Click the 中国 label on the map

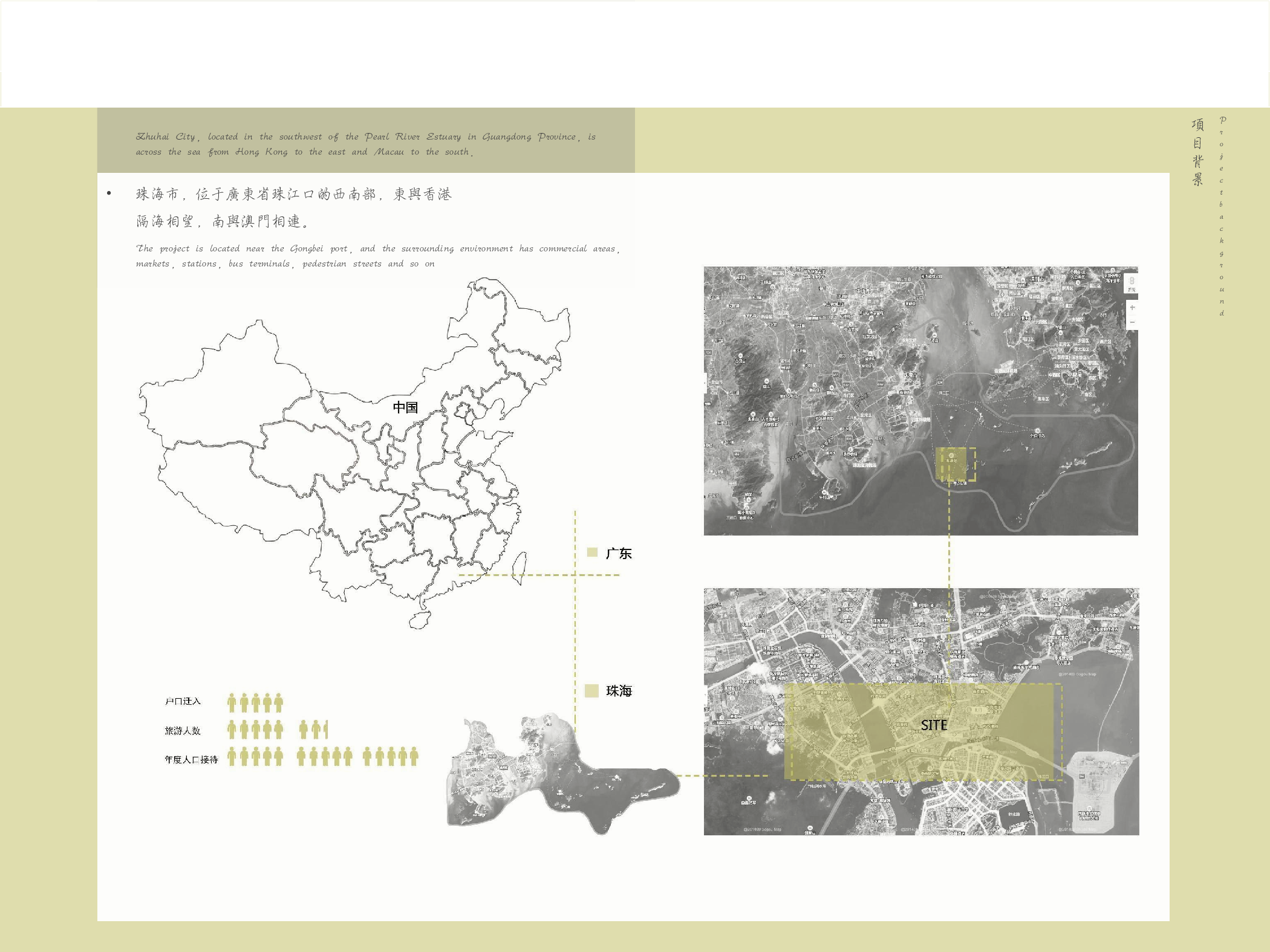(405, 407)
